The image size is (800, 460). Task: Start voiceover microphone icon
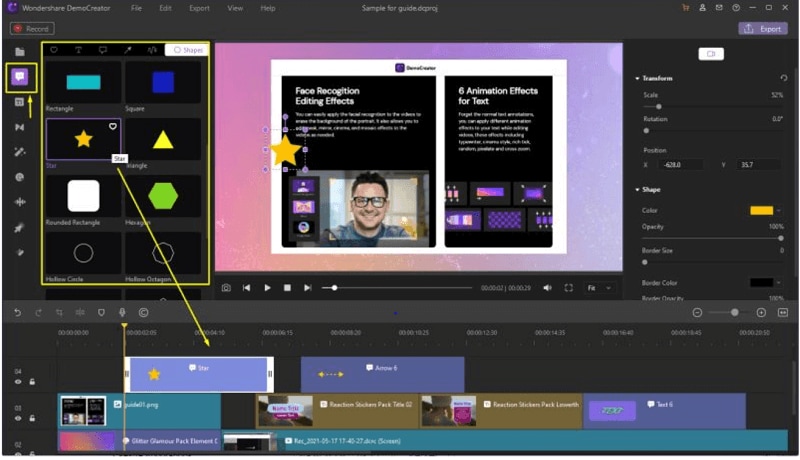[122, 313]
